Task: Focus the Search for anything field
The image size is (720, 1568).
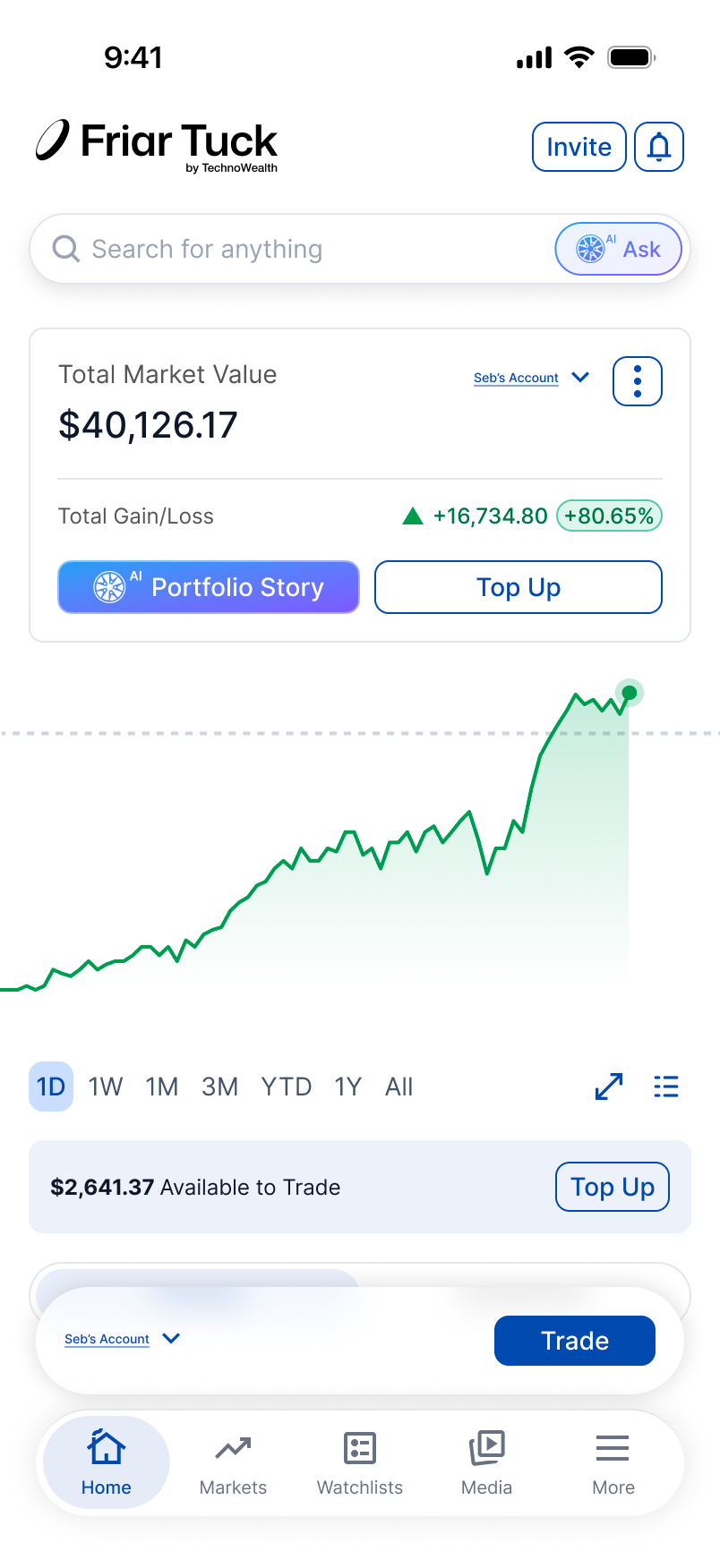Action: pyautogui.click(x=296, y=249)
